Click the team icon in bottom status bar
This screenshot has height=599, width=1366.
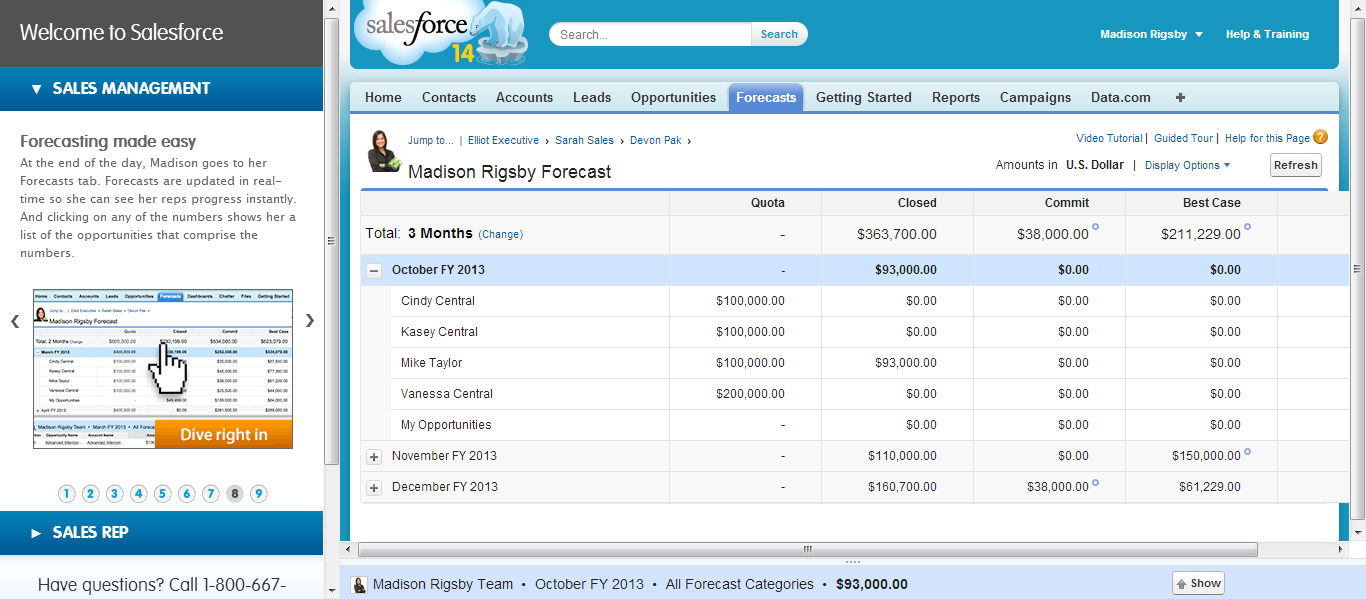click(x=360, y=585)
